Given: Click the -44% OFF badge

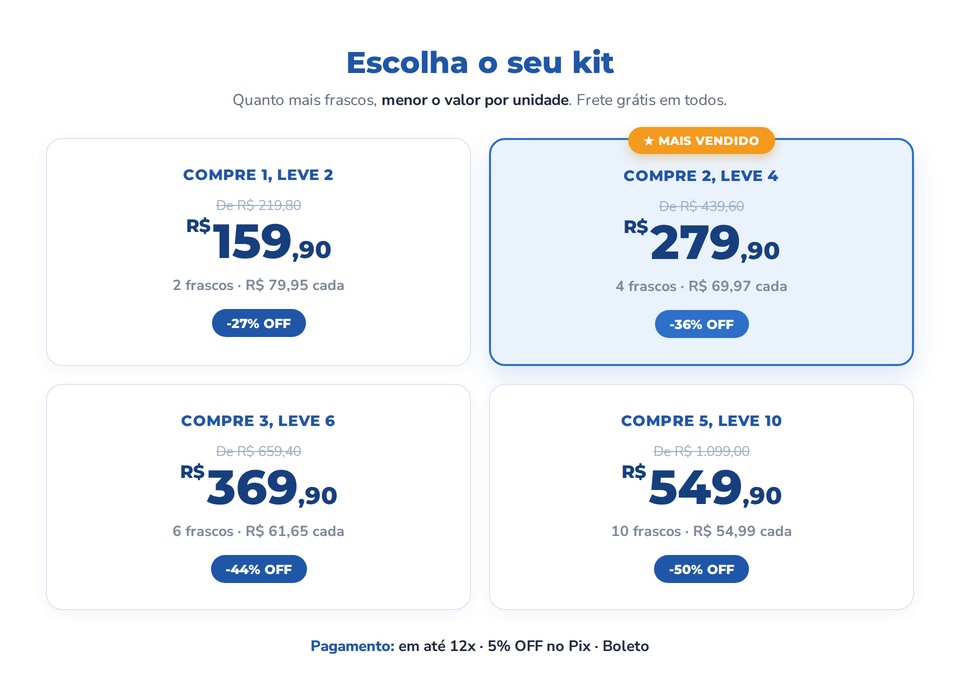Looking at the screenshot, I should pyautogui.click(x=258, y=569).
